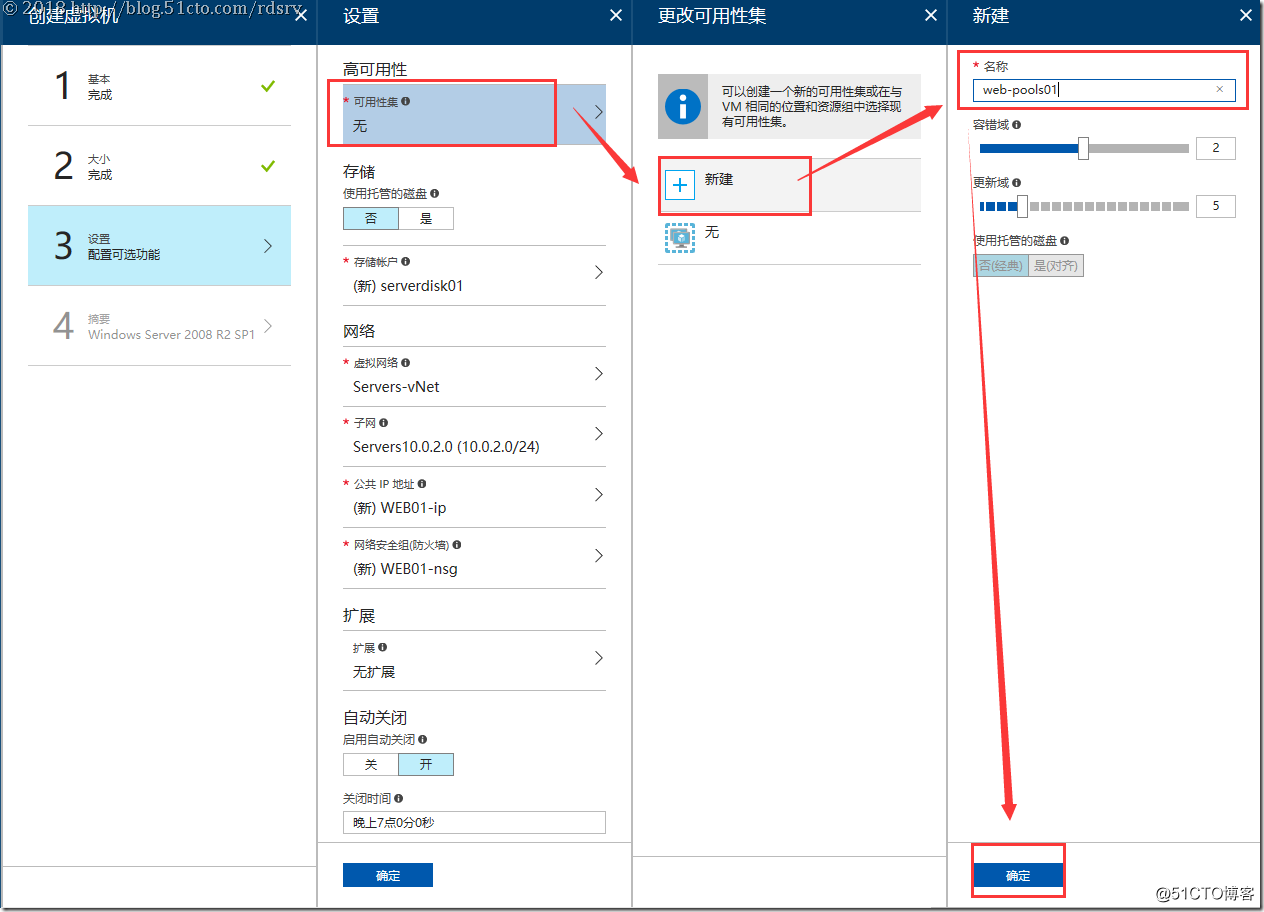Click info icon next to 虚拟网络
Image resolution: width=1264 pixels, height=912 pixels.
pos(405,363)
